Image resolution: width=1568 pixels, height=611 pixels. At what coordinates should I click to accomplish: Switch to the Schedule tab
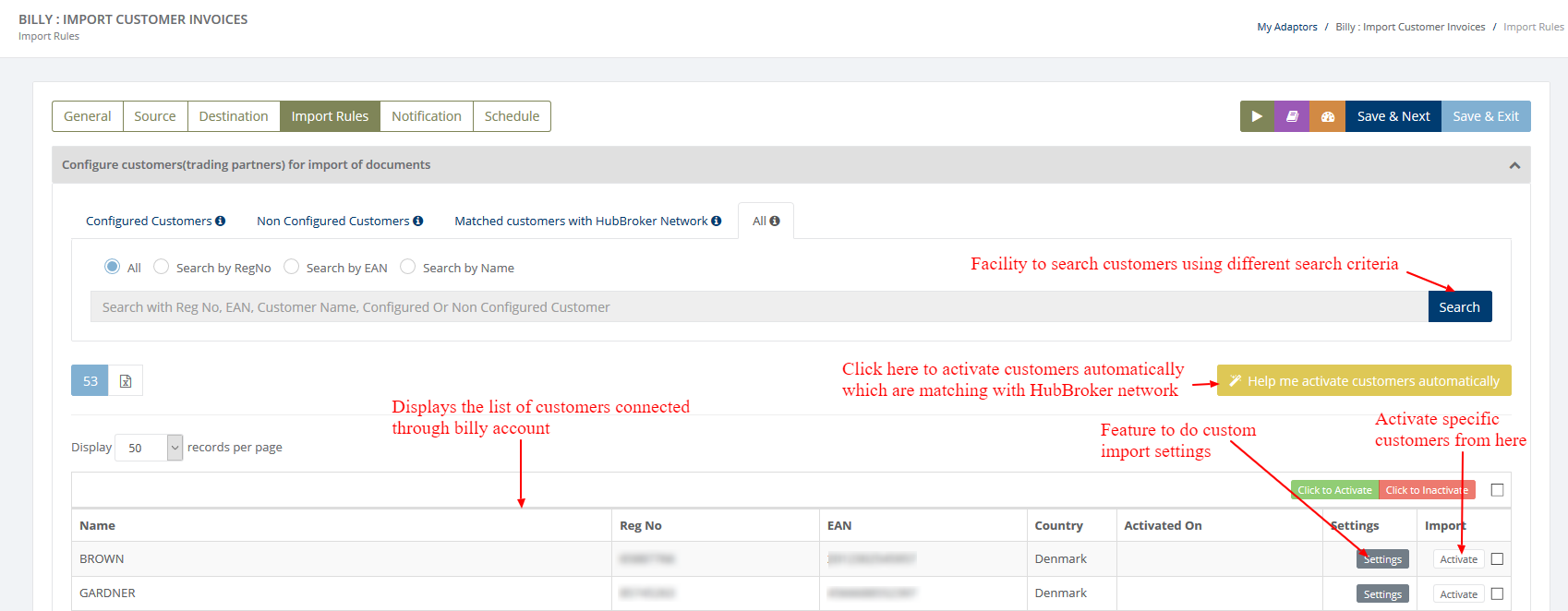tap(512, 116)
